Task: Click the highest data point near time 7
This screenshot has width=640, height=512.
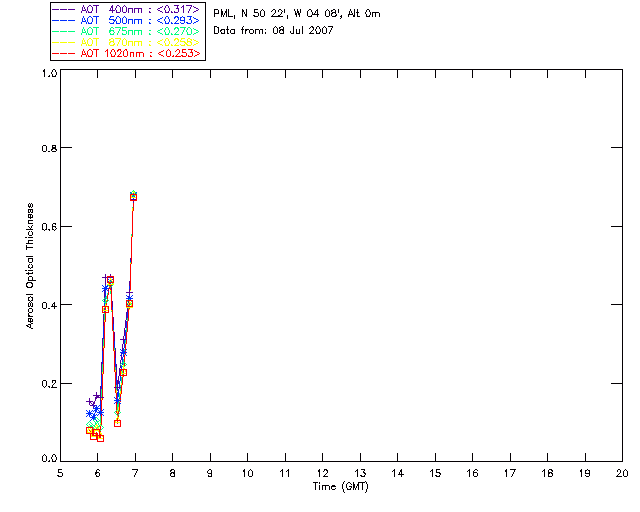Action: point(133,196)
